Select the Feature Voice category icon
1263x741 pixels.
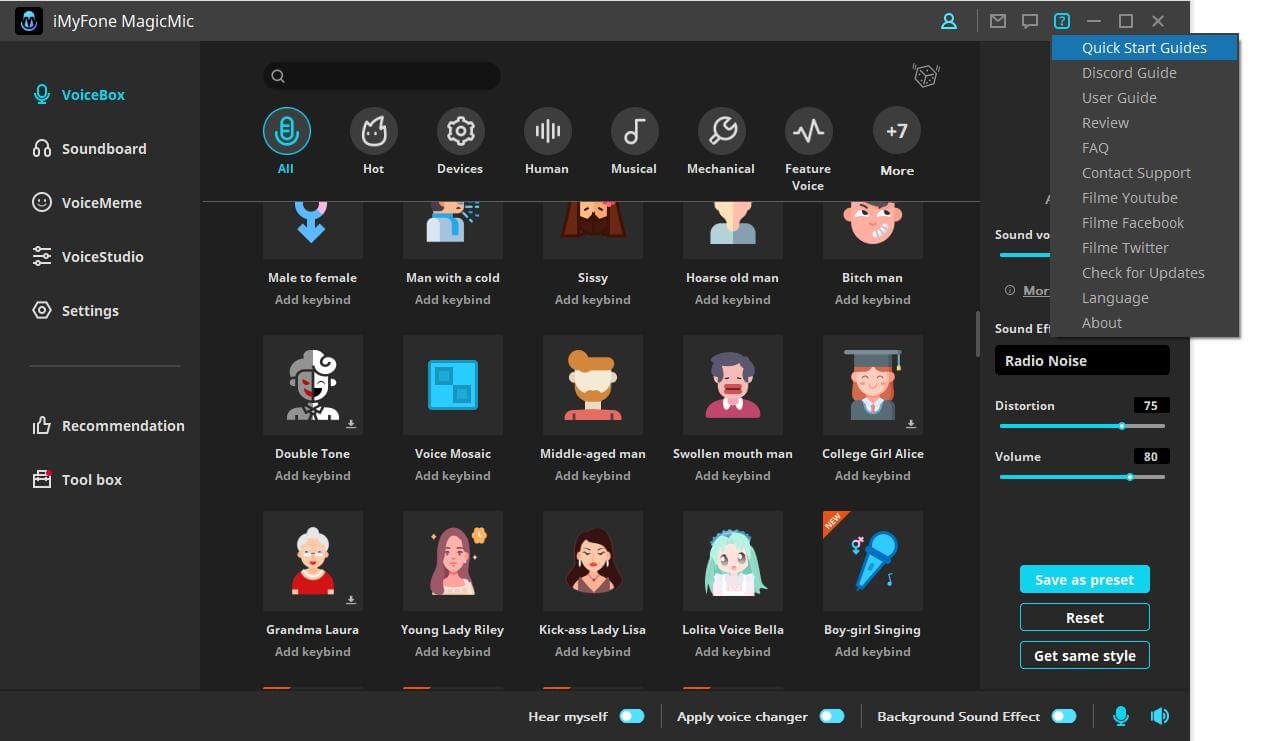tap(808, 130)
